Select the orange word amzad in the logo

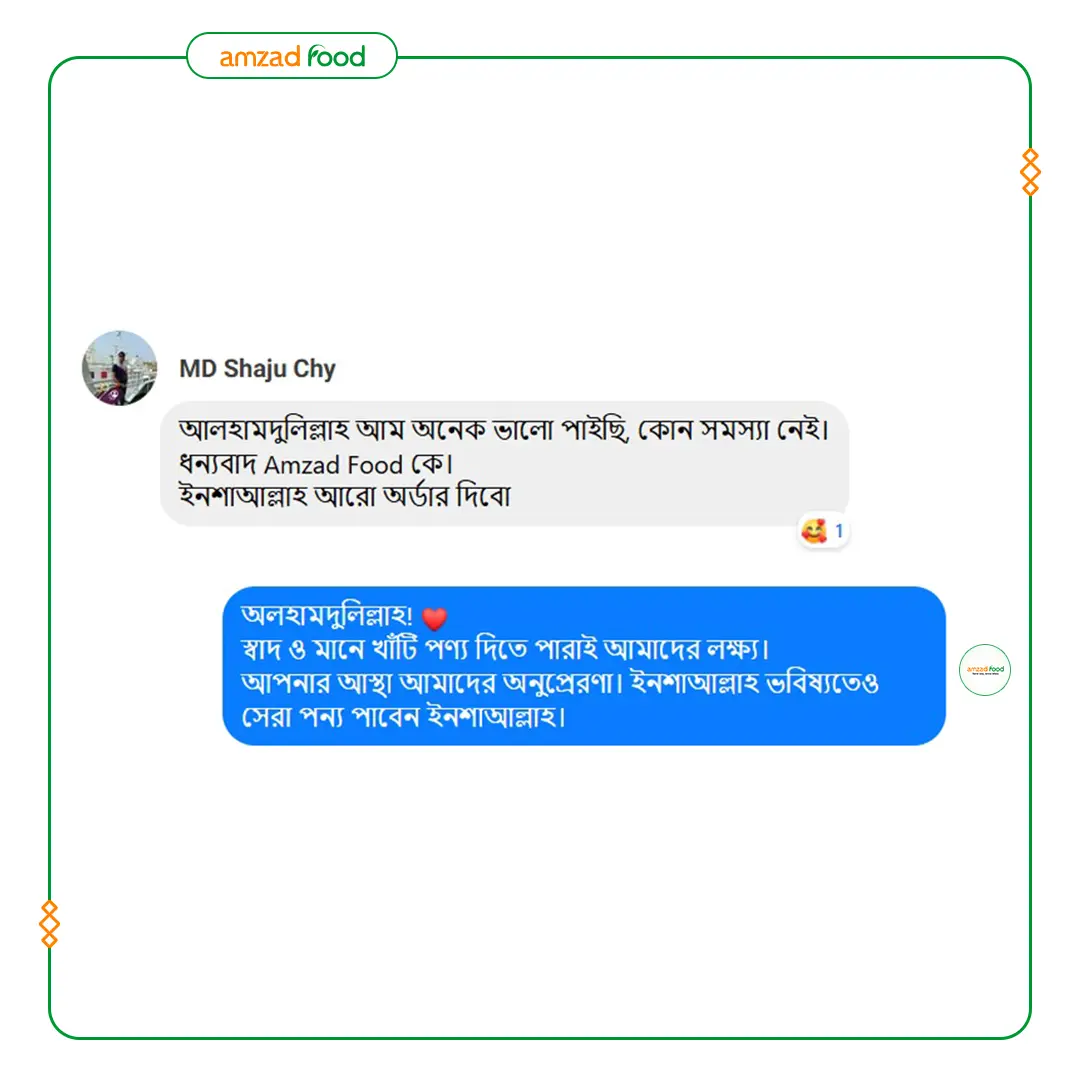tap(260, 57)
